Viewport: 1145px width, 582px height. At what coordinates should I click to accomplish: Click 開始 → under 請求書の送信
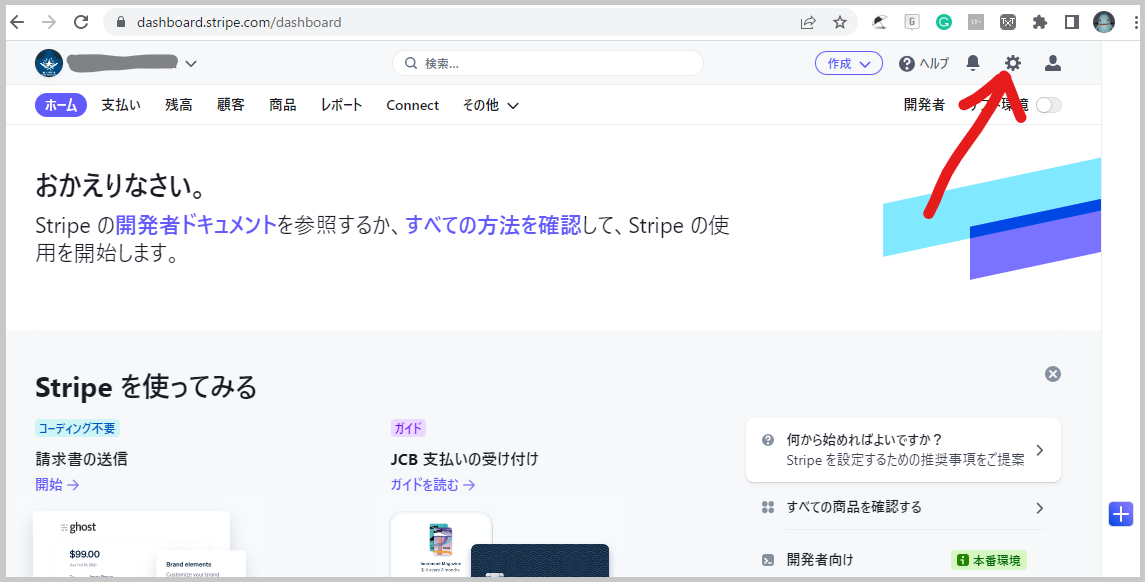57,484
